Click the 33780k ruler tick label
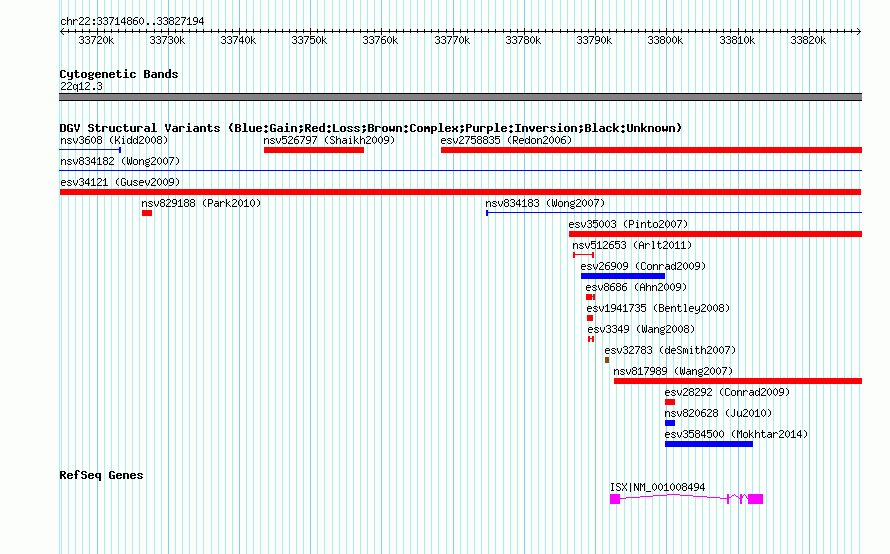The image size is (890, 554). 523,40
